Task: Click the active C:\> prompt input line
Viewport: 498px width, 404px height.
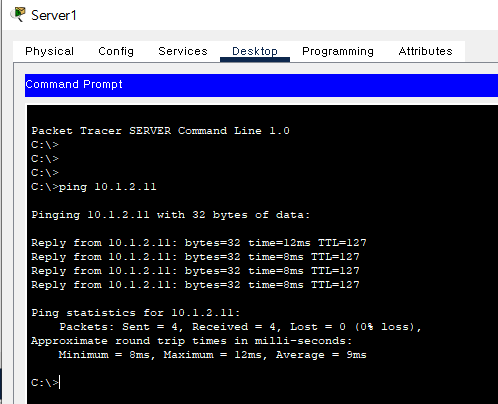Action: (46, 382)
